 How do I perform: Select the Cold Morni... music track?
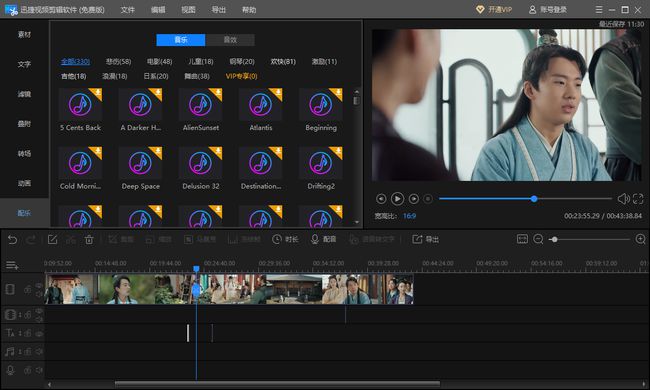pyautogui.click(x=80, y=169)
